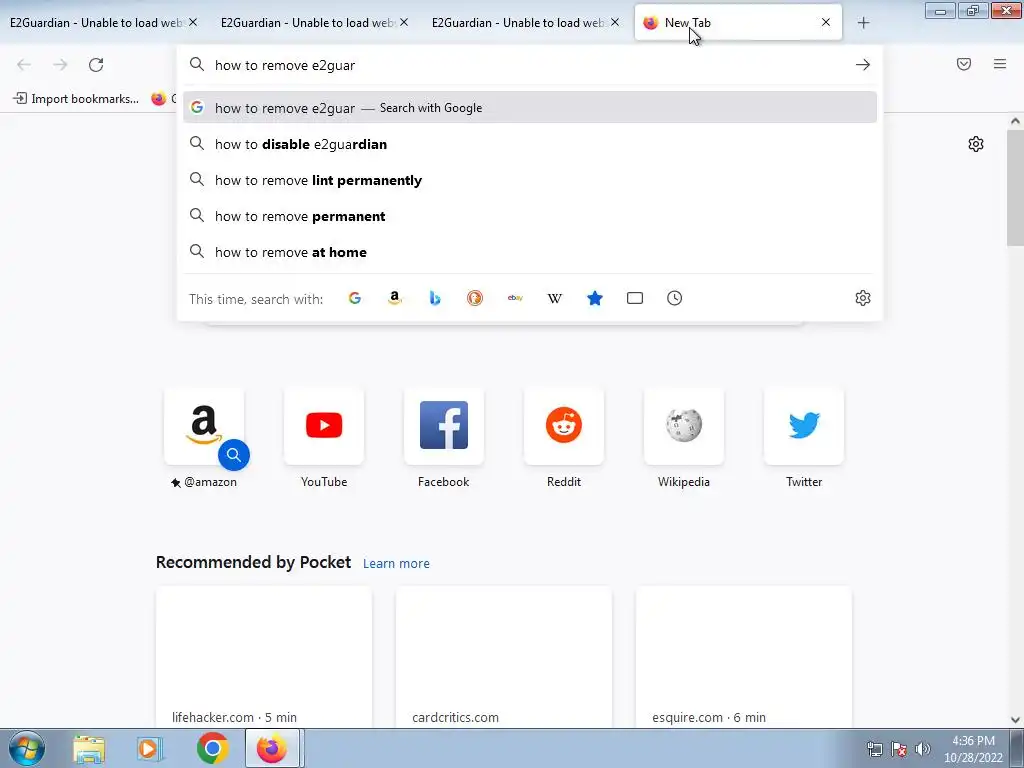Open the Save to Pocket icon
The image size is (1024, 768).
click(964, 64)
